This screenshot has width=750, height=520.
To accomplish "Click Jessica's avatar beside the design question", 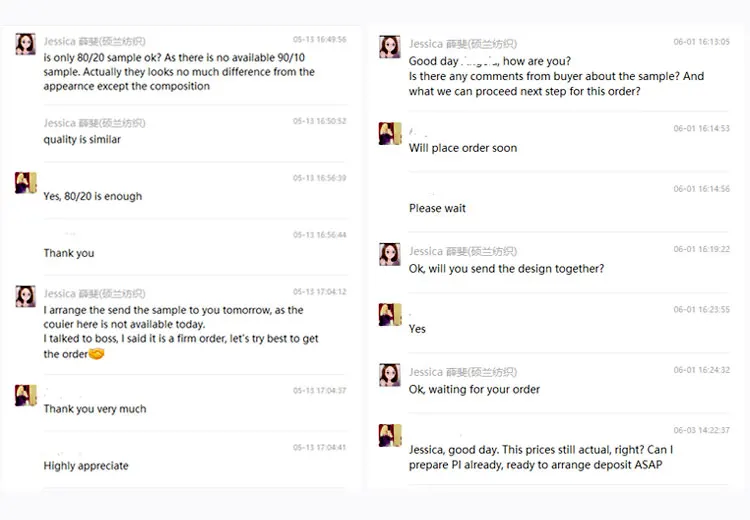I will [x=390, y=254].
